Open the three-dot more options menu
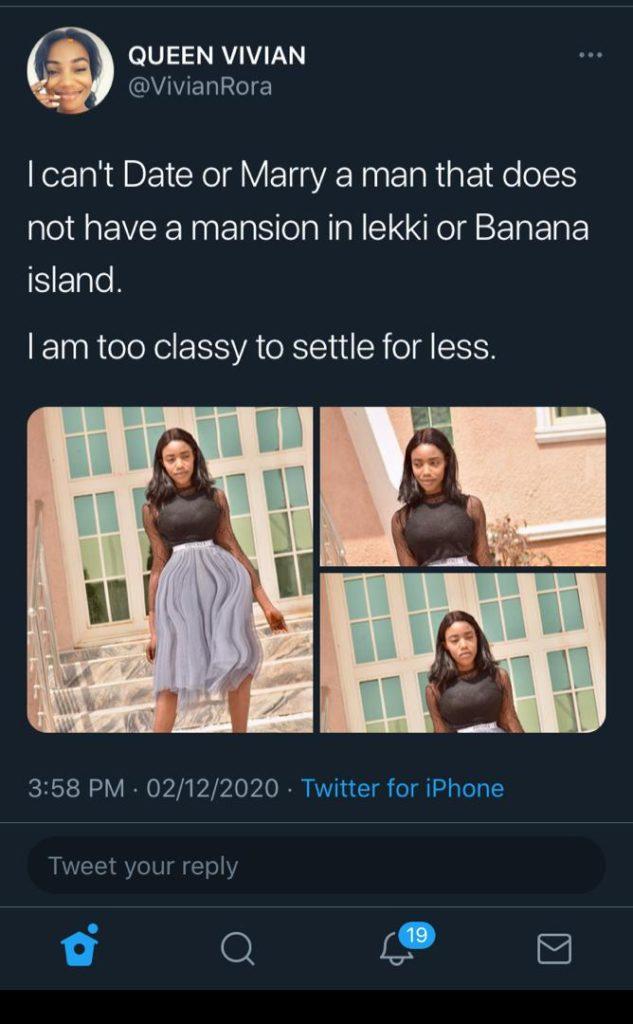 [x=591, y=56]
